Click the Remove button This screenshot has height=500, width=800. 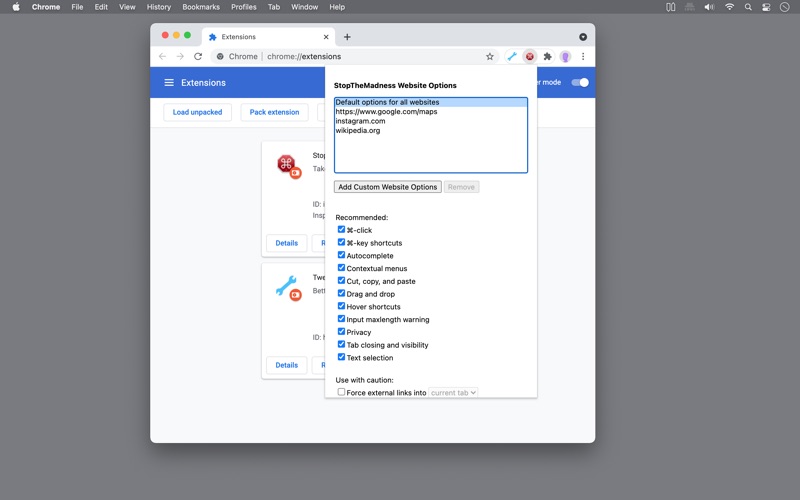pos(461,187)
